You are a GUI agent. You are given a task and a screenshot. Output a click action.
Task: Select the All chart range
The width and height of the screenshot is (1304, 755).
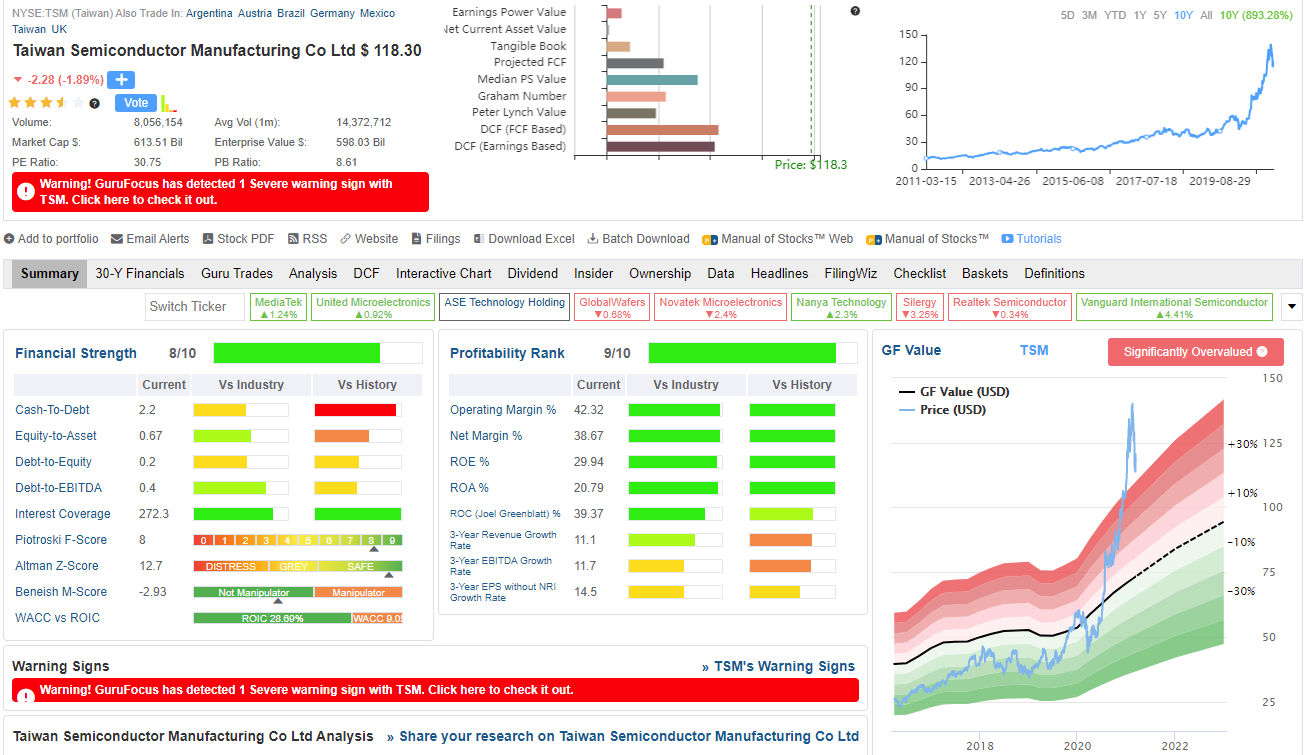point(1206,15)
